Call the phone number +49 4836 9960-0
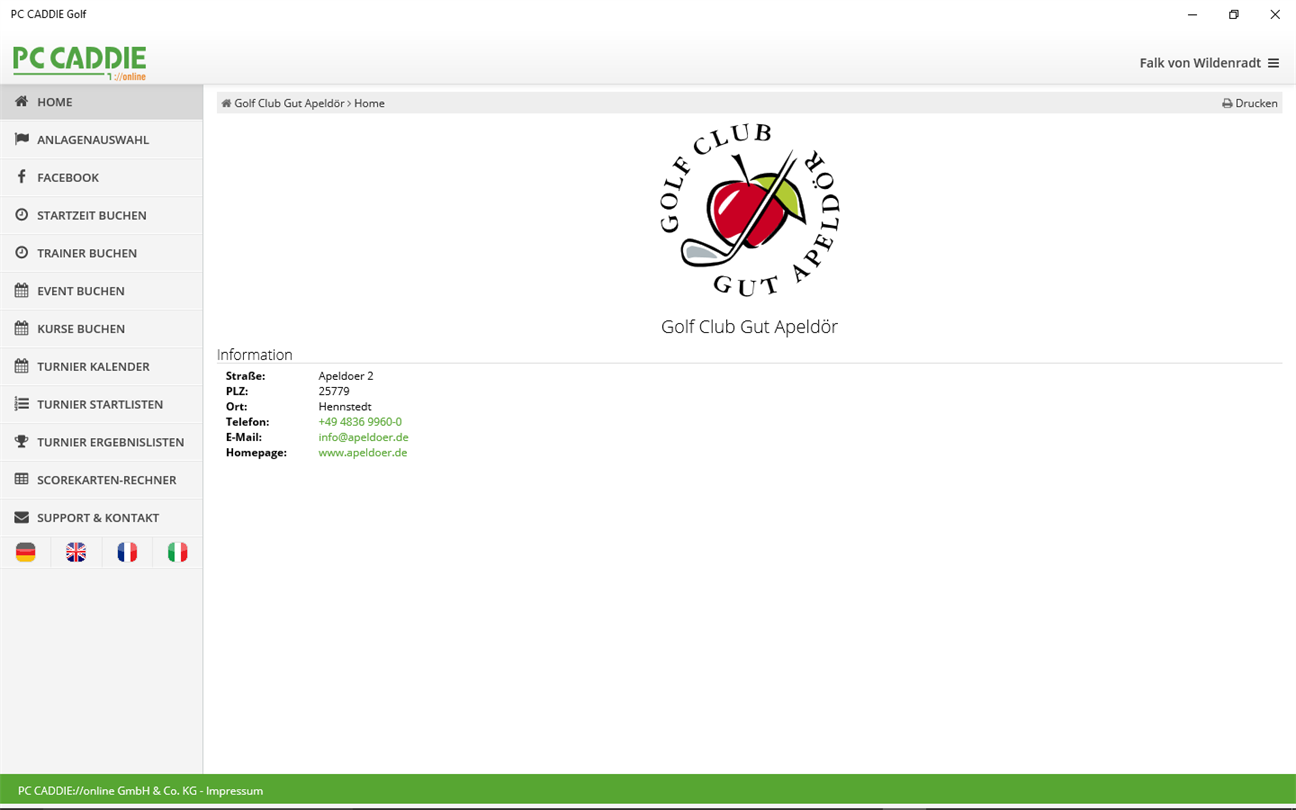Image resolution: width=1296 pixels, height=810 pixels. tap(360, 422)
